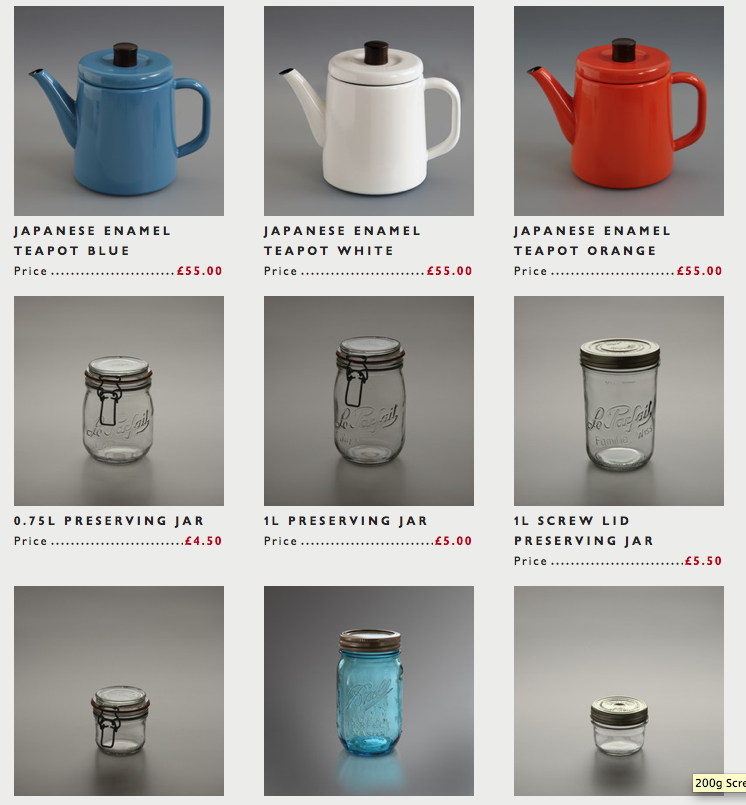View the 0.75L preserving jar photo

tap(119, 400)
